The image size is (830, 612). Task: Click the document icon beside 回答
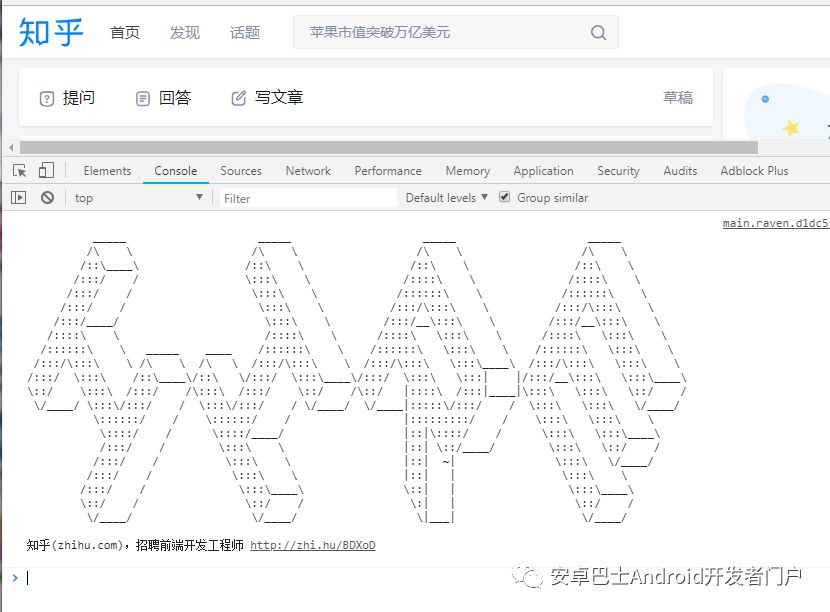[x=142, y=98]
